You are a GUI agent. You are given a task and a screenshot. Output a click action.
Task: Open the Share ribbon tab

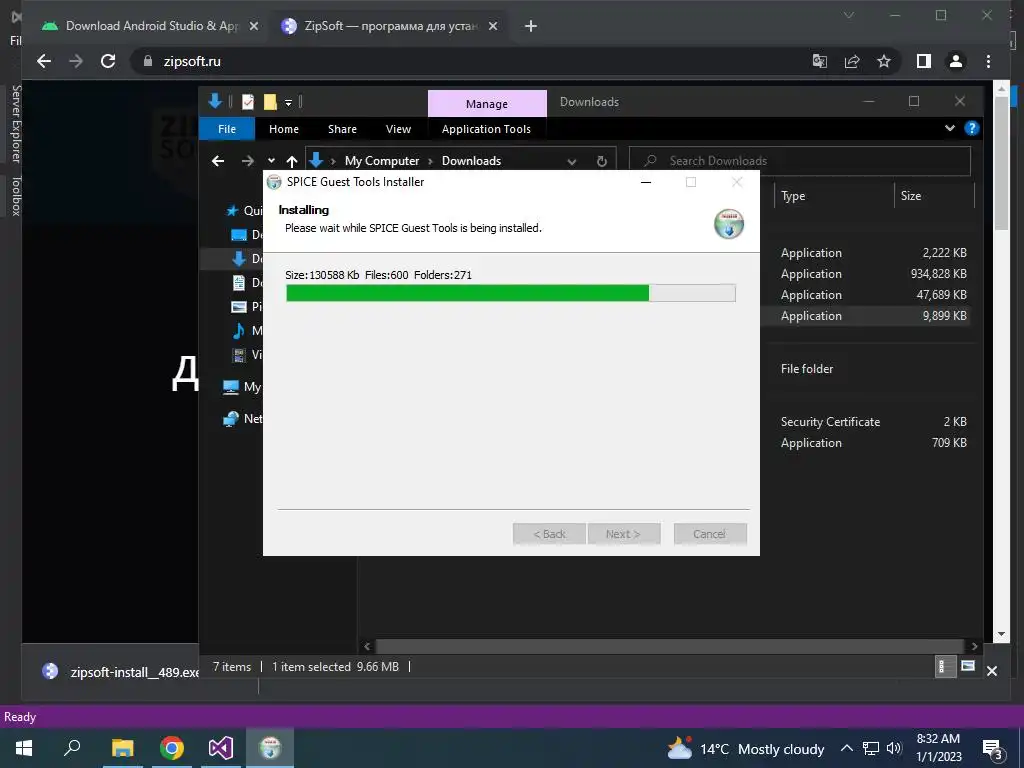pyautogui.click(x=342, y=129)
